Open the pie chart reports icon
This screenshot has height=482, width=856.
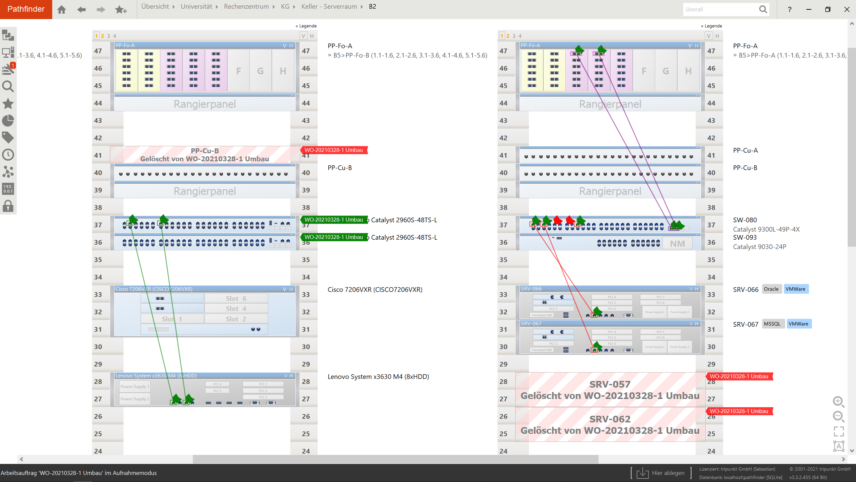[x=8, y=120]
